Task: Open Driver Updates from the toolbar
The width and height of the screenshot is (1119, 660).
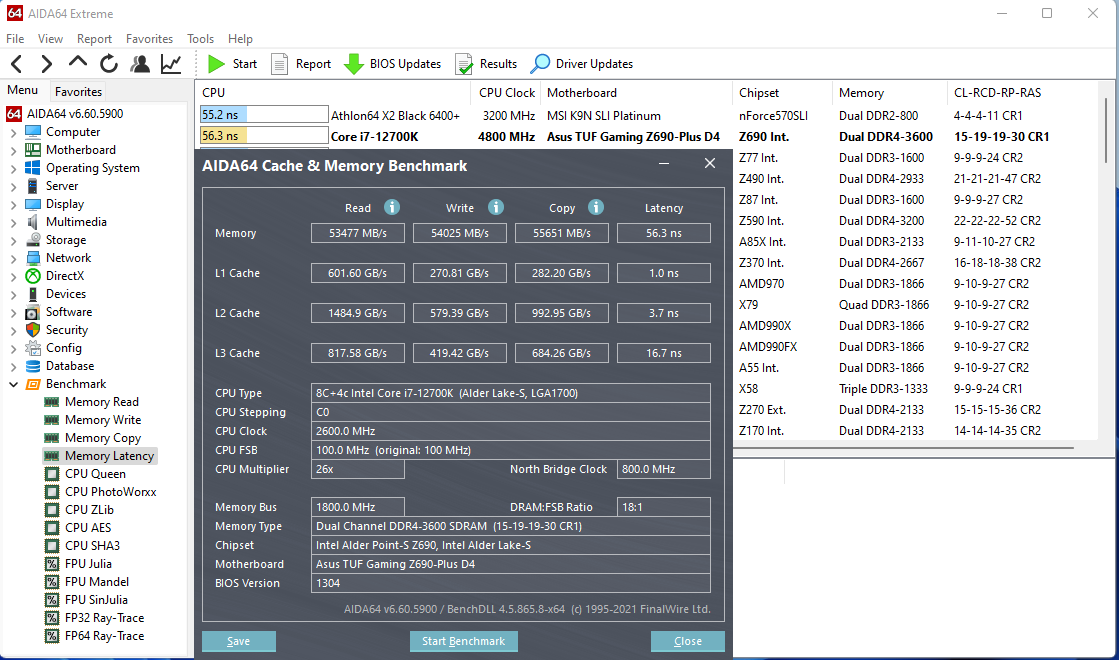Action: pyautogui.click(x=582, y=64)
